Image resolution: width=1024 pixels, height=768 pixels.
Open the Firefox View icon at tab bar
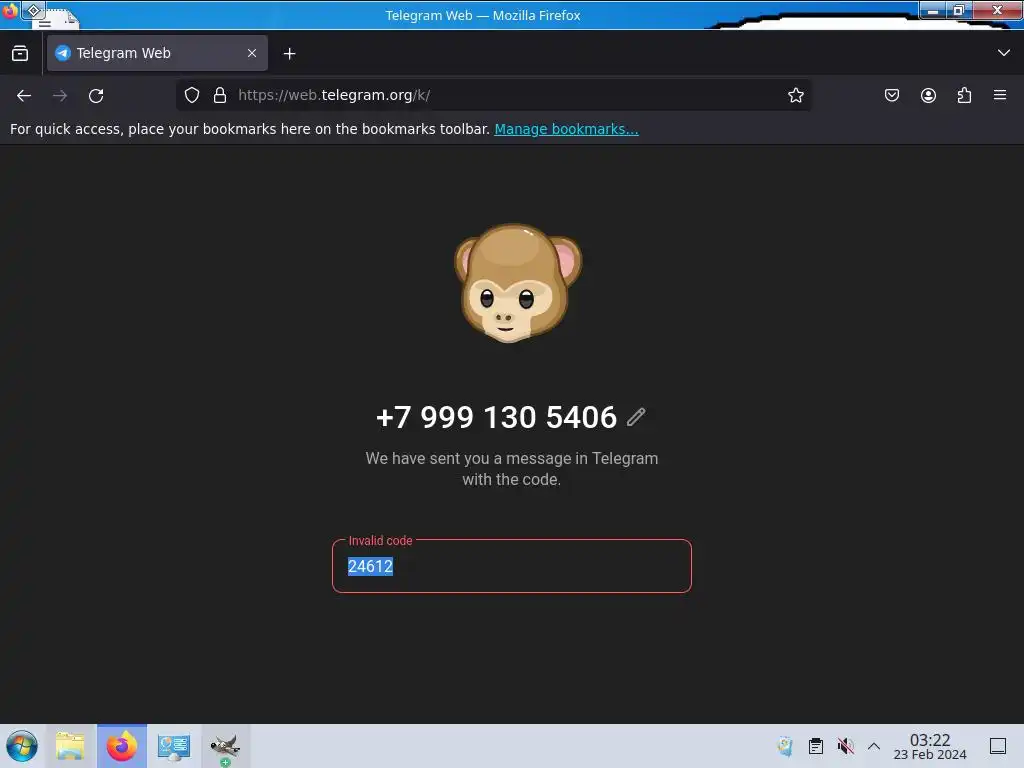(x=20, y=53)
